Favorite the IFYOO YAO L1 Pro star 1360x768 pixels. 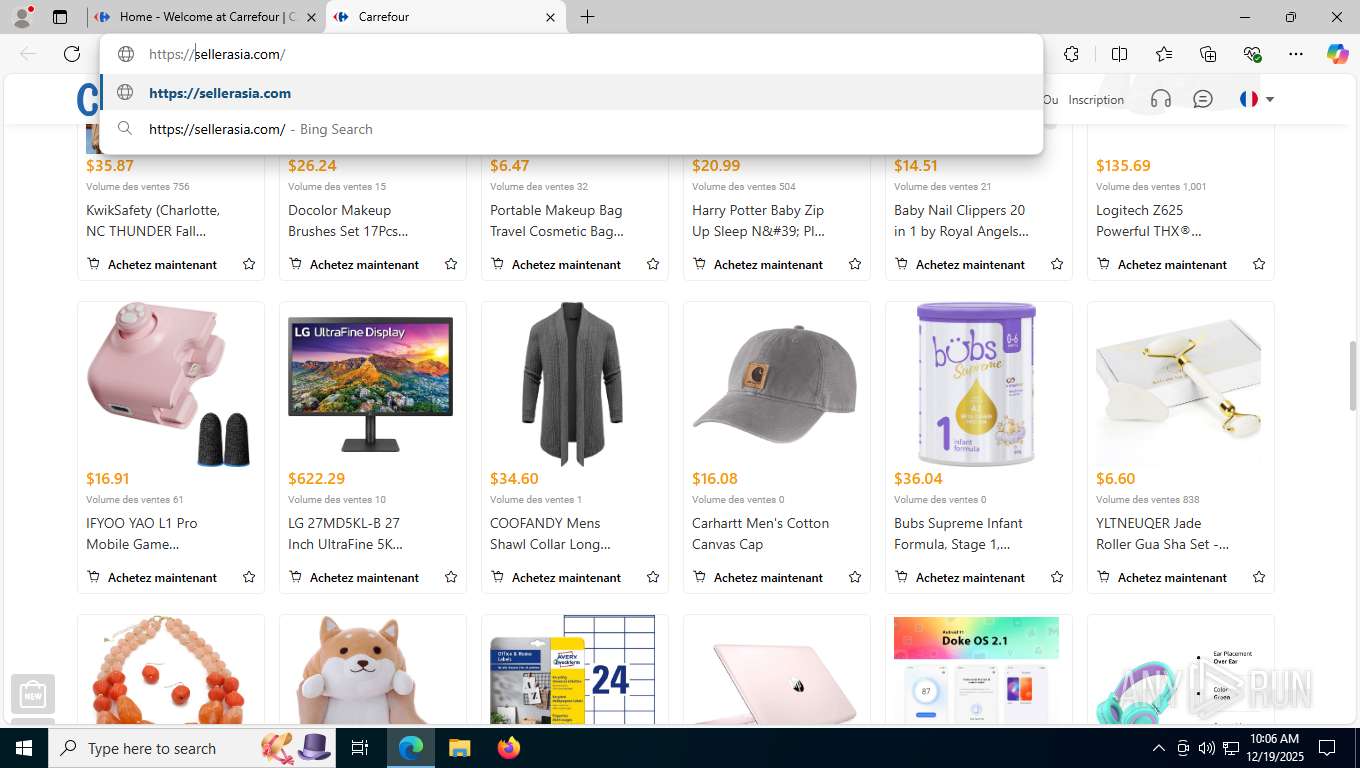[x=249, y=577]
